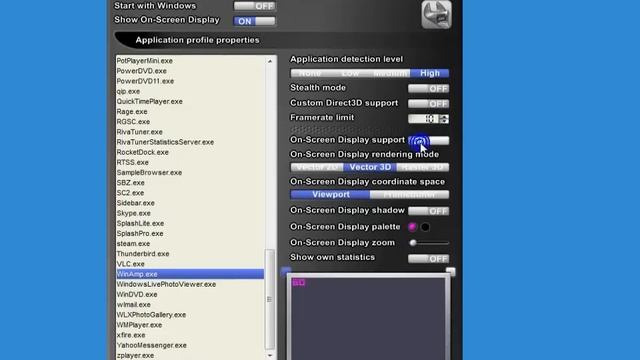The image size is (640, 360).
Task: Toggle Start with Windows switch
Action: click(255, 6)
